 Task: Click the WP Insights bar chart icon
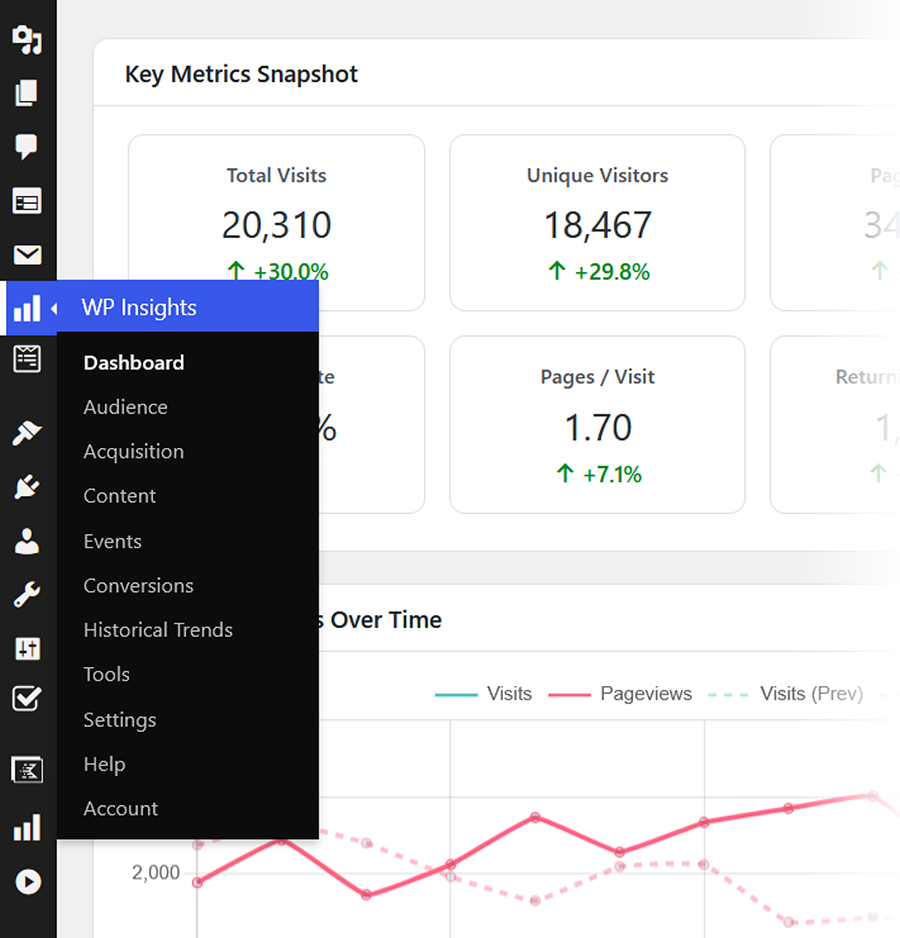click(x=27, y=308)
